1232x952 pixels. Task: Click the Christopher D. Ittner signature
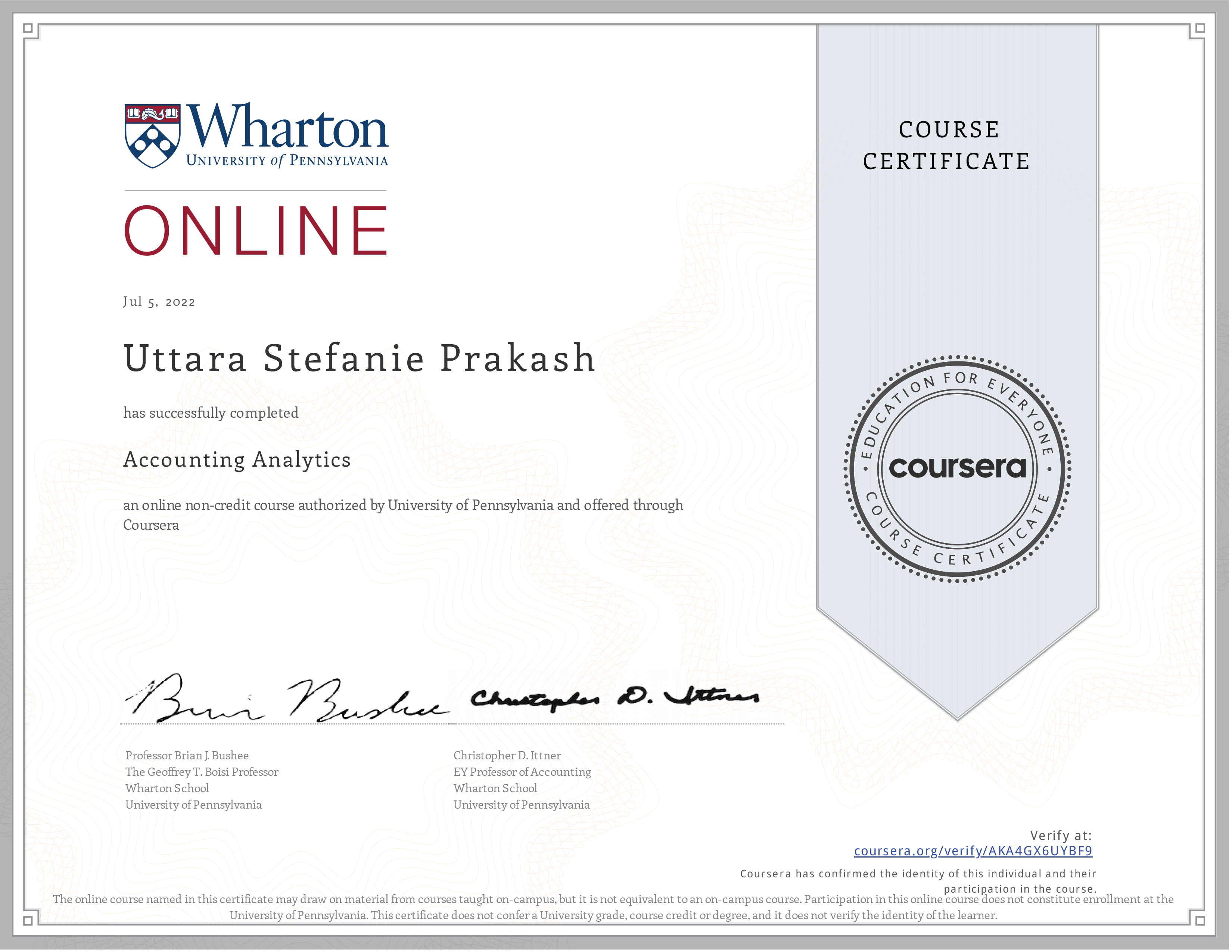pos(615,698)
